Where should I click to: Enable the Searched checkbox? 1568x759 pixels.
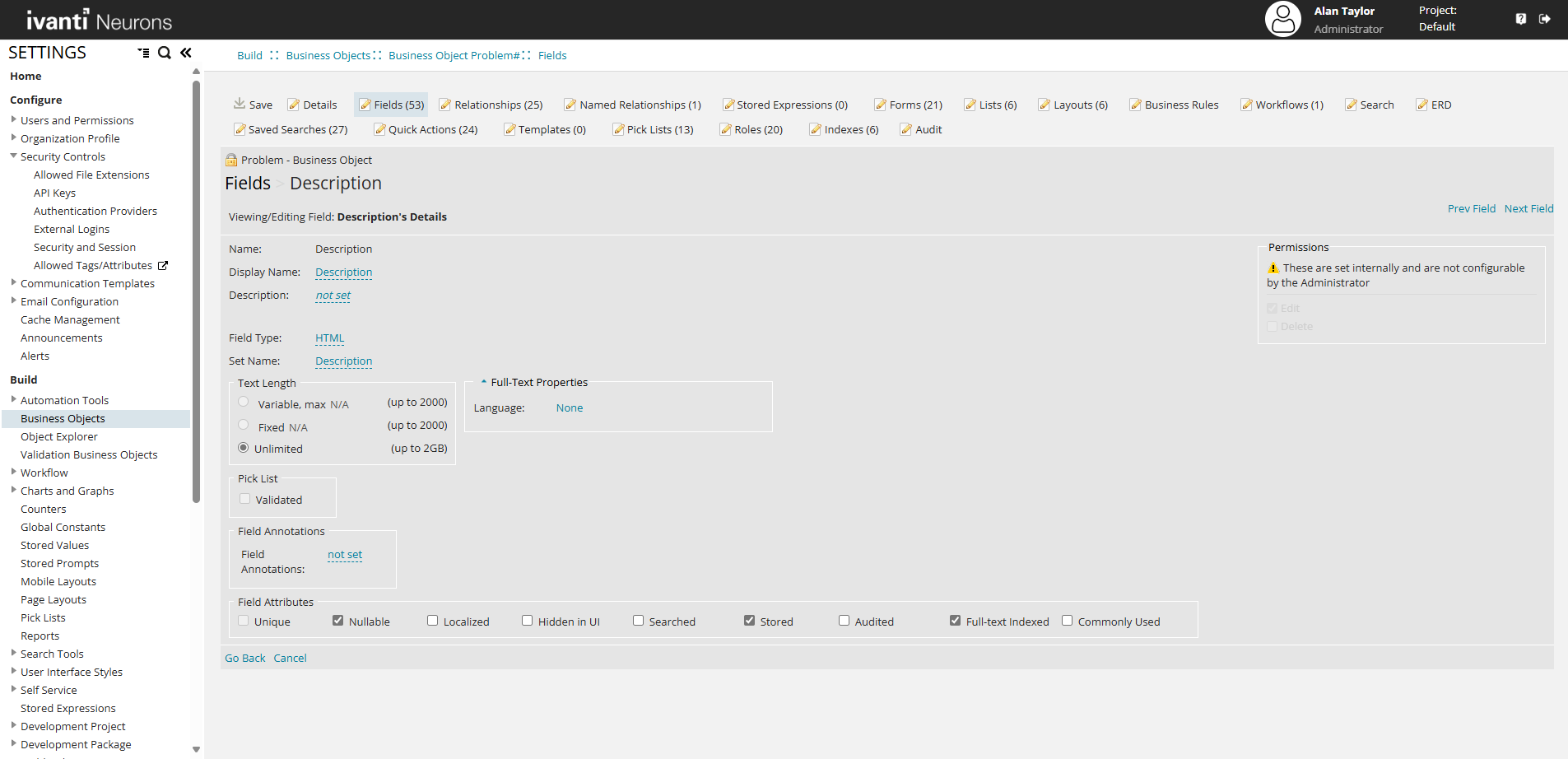[638, 621]
